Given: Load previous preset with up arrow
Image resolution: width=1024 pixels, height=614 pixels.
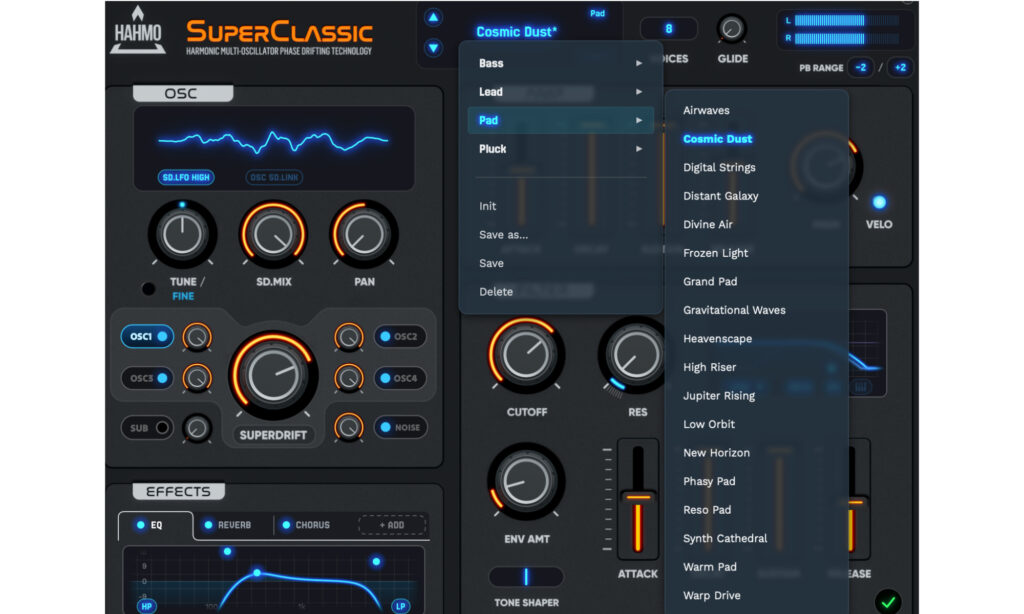Looking at the screenshot, I should pyautogui.click(x=433, y=18).
